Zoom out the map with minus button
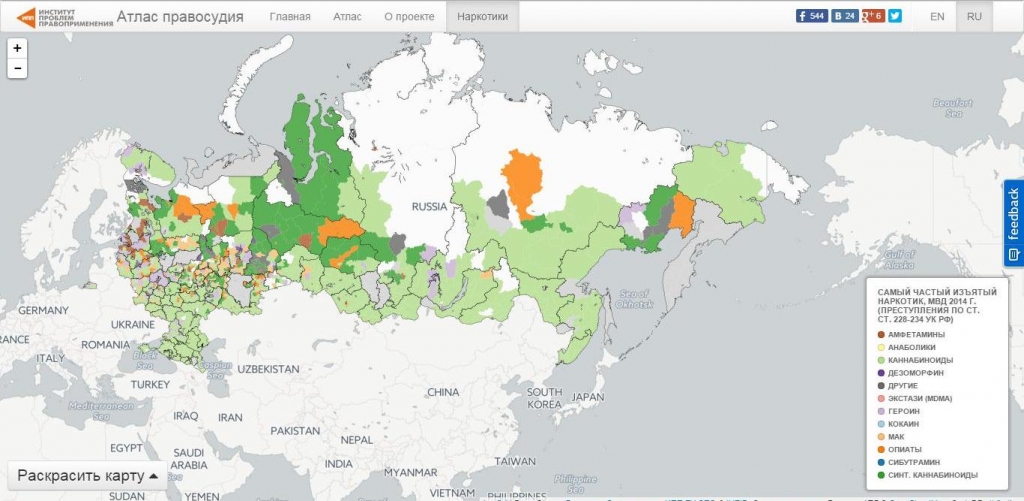Screen dimensions: 1024x501 17,68
